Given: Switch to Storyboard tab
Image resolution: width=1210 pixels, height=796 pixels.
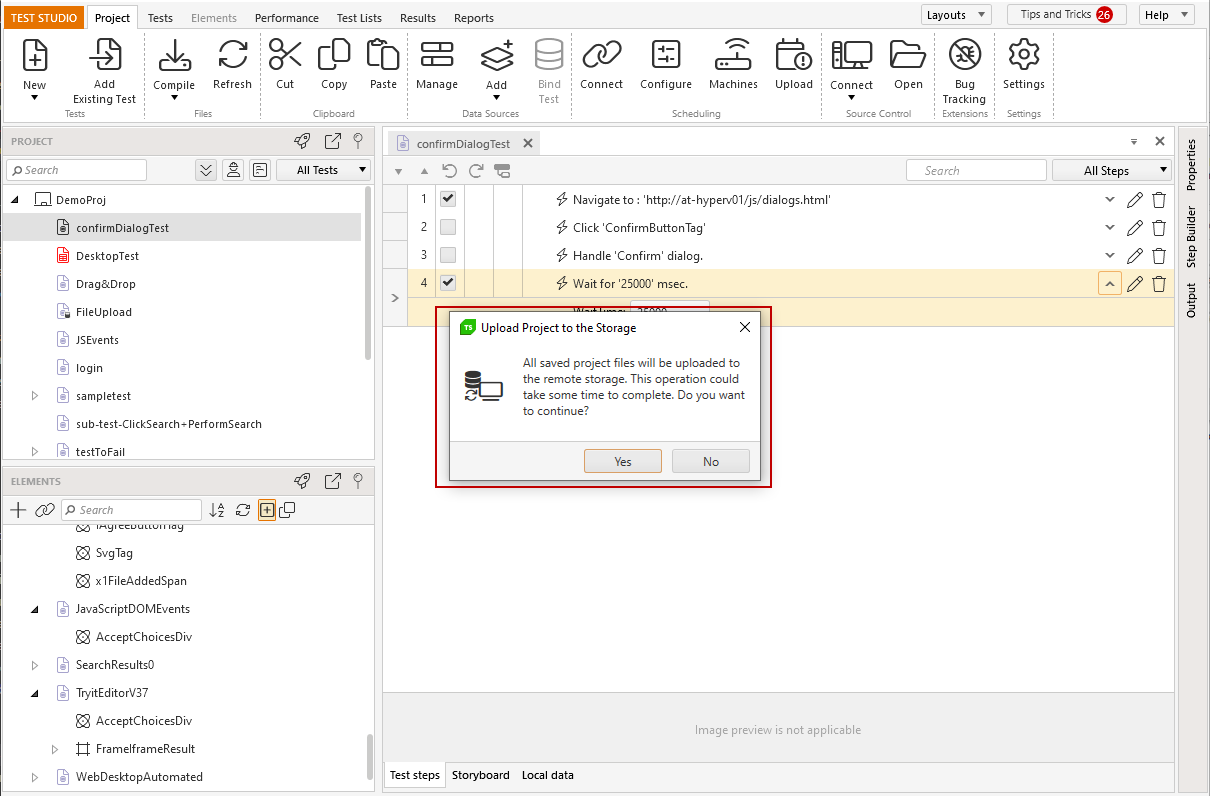Looking at the screenshot, I should pyautogui.click(x=481, y=775).
